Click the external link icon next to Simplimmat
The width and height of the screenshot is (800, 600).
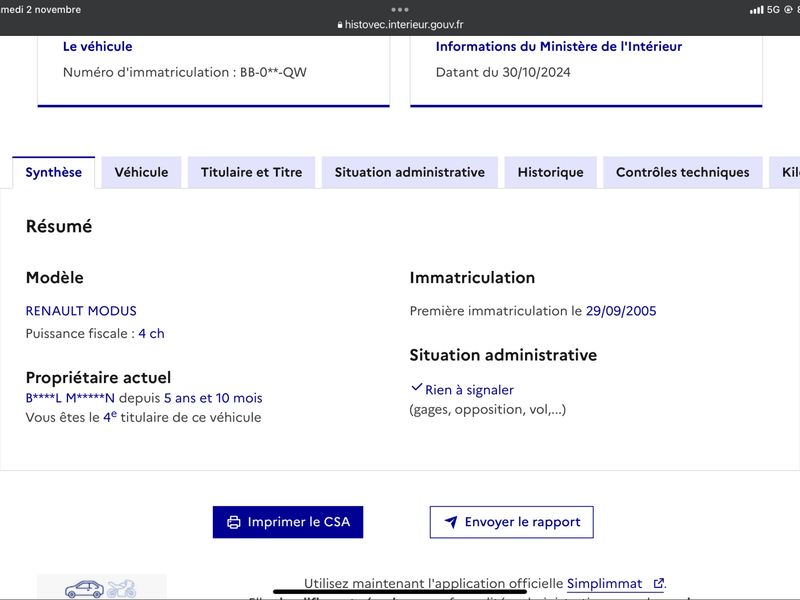click(x=658, y=583)
